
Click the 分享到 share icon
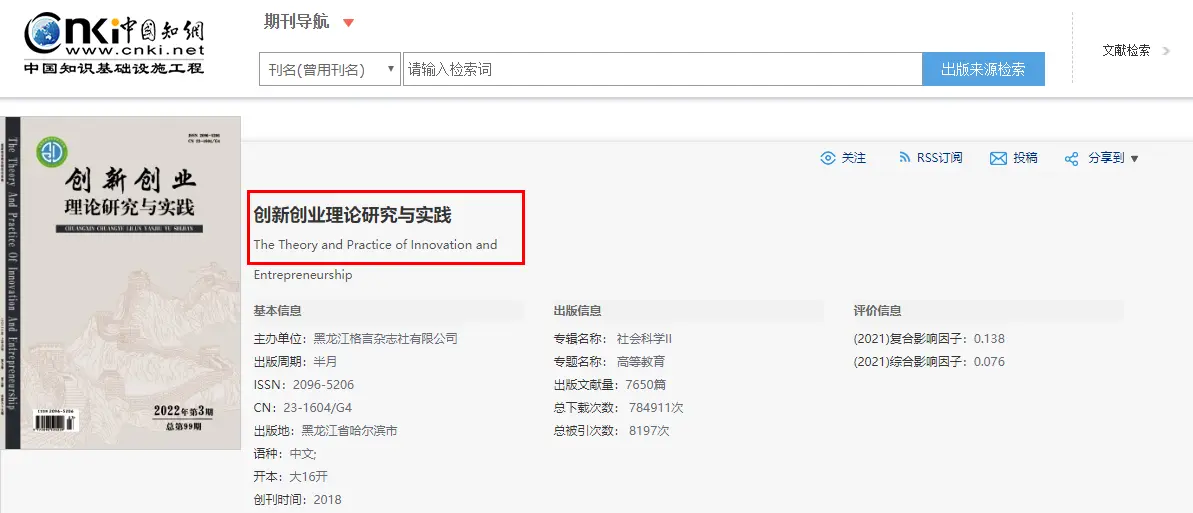(1071, 159)
